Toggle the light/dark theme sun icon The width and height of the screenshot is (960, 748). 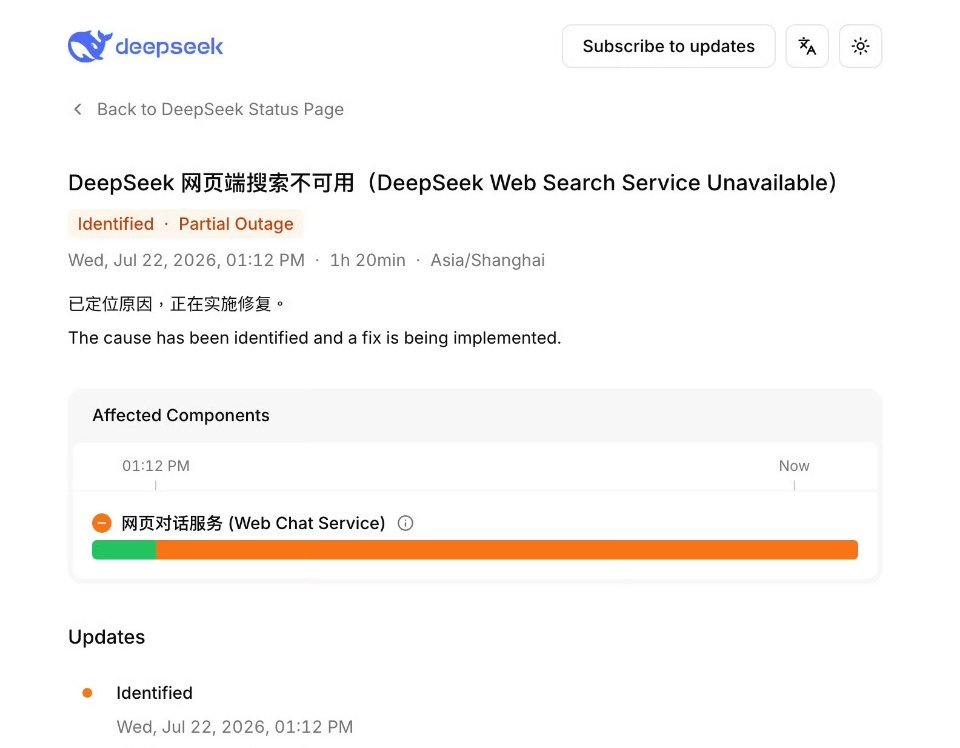tap(860, 46)
